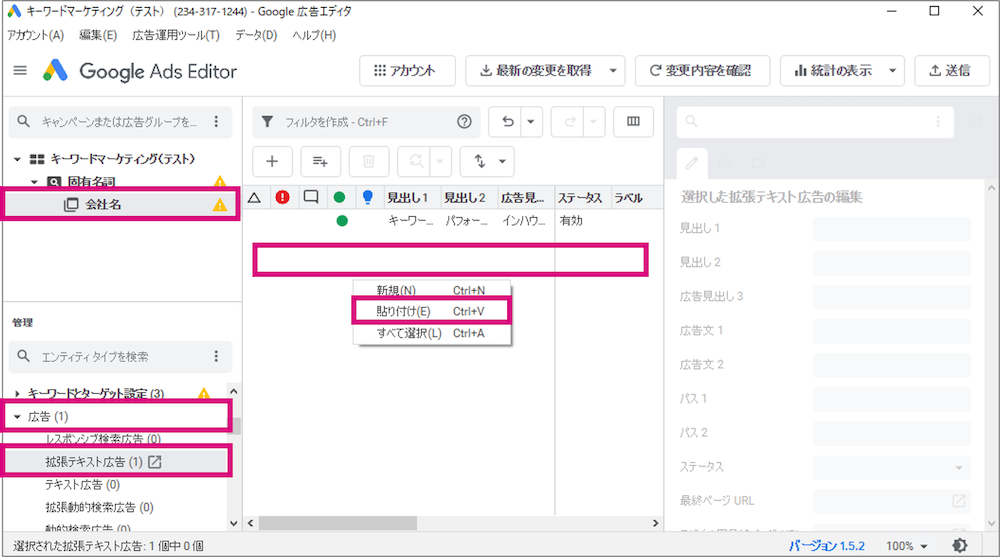Select レスポンシブ検索広告 (0)
The width and height of the screenshot is (1000, 557).
click(x=103, y=439)
